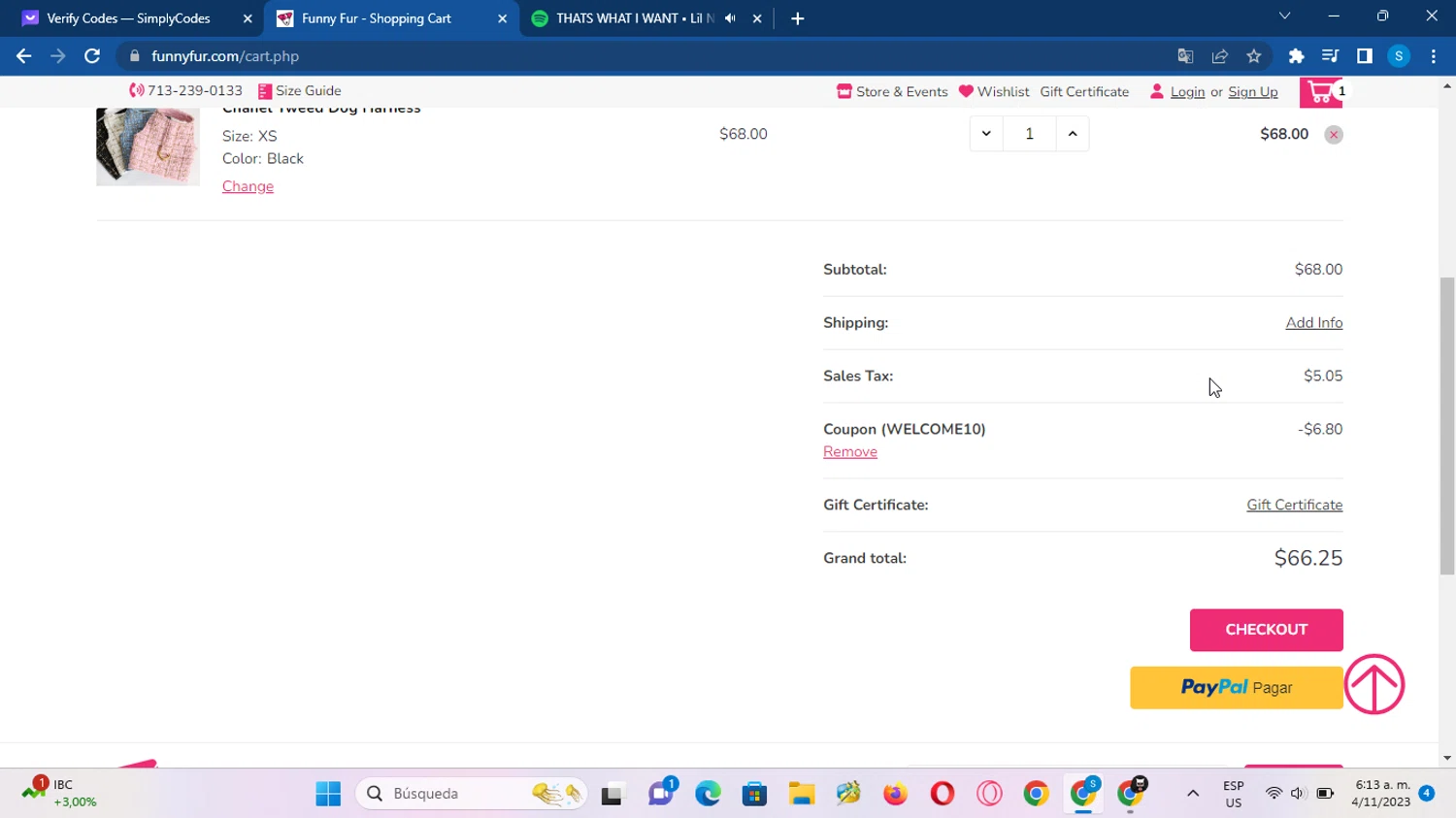Go back in browser history

pos(24,56)
